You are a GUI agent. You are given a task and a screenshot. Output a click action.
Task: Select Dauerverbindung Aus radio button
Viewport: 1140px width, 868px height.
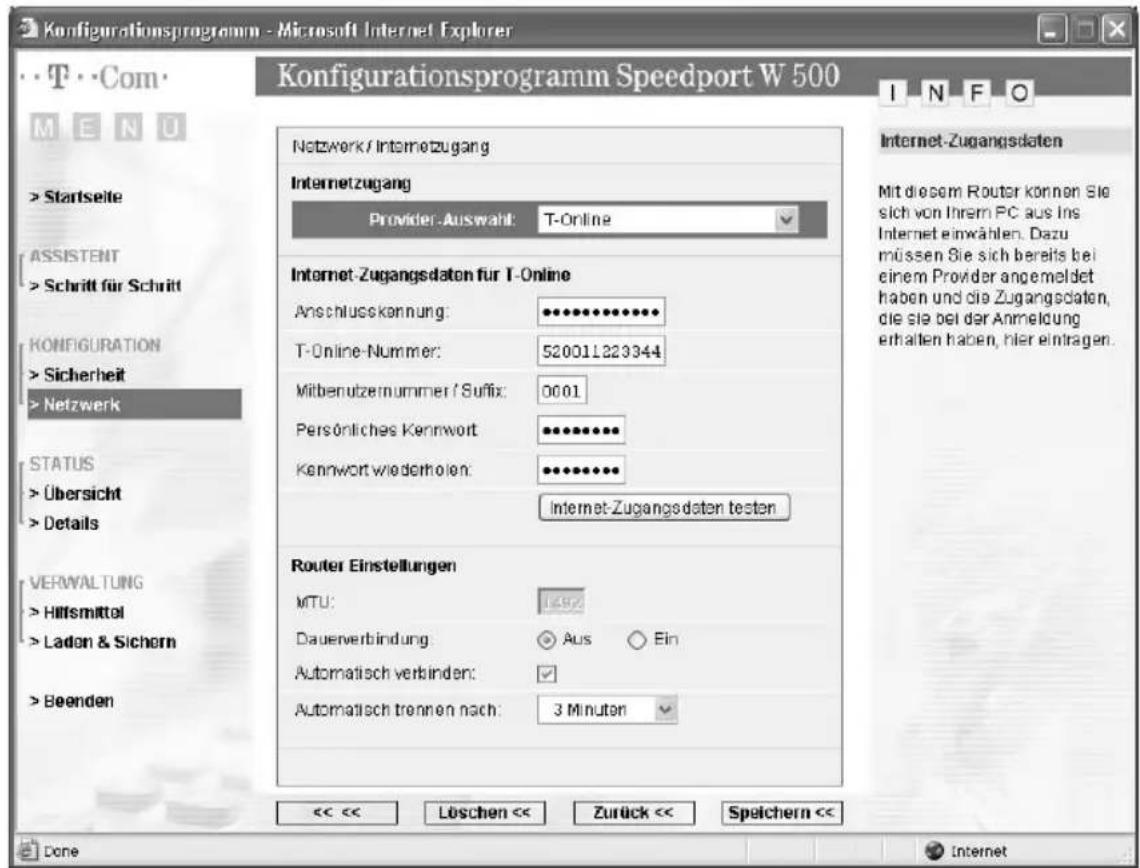(x=545, y=640)
